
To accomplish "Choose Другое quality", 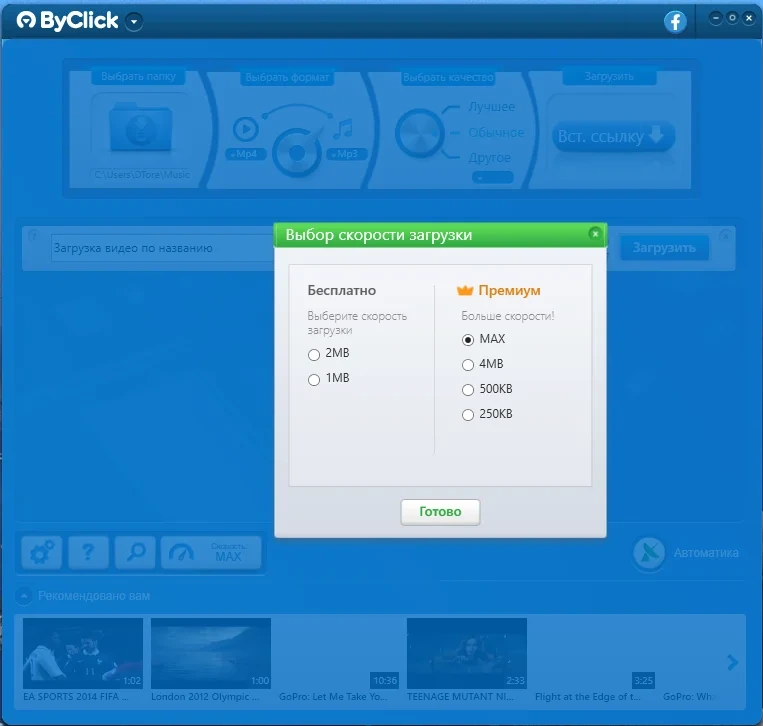I will tap(490, 158).
